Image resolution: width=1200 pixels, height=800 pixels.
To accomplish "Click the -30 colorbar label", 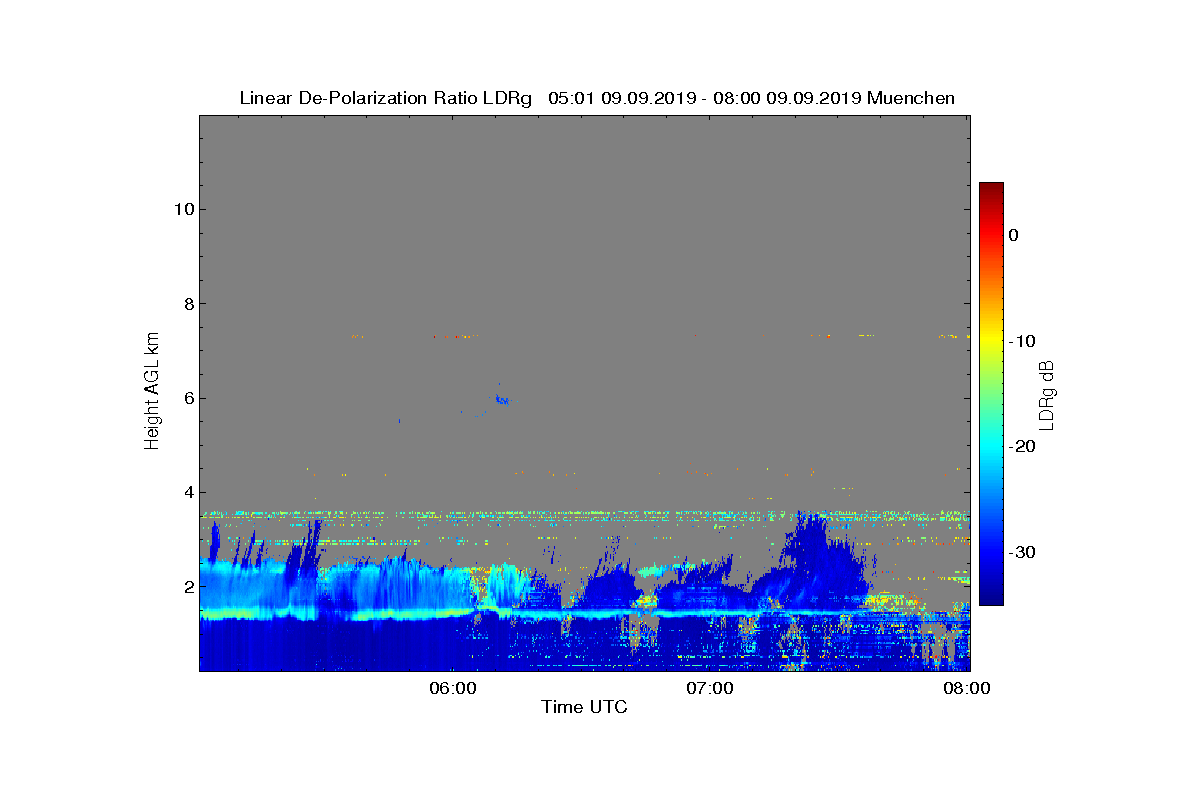I will 1020,553.
